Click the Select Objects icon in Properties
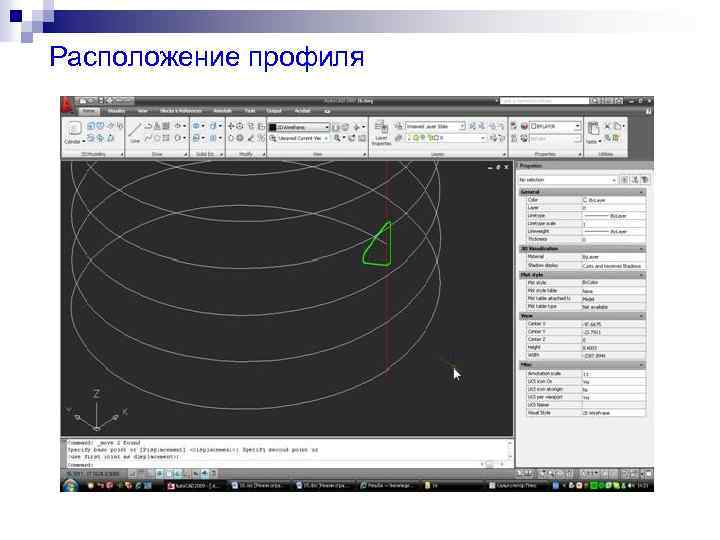 (635, 180)
